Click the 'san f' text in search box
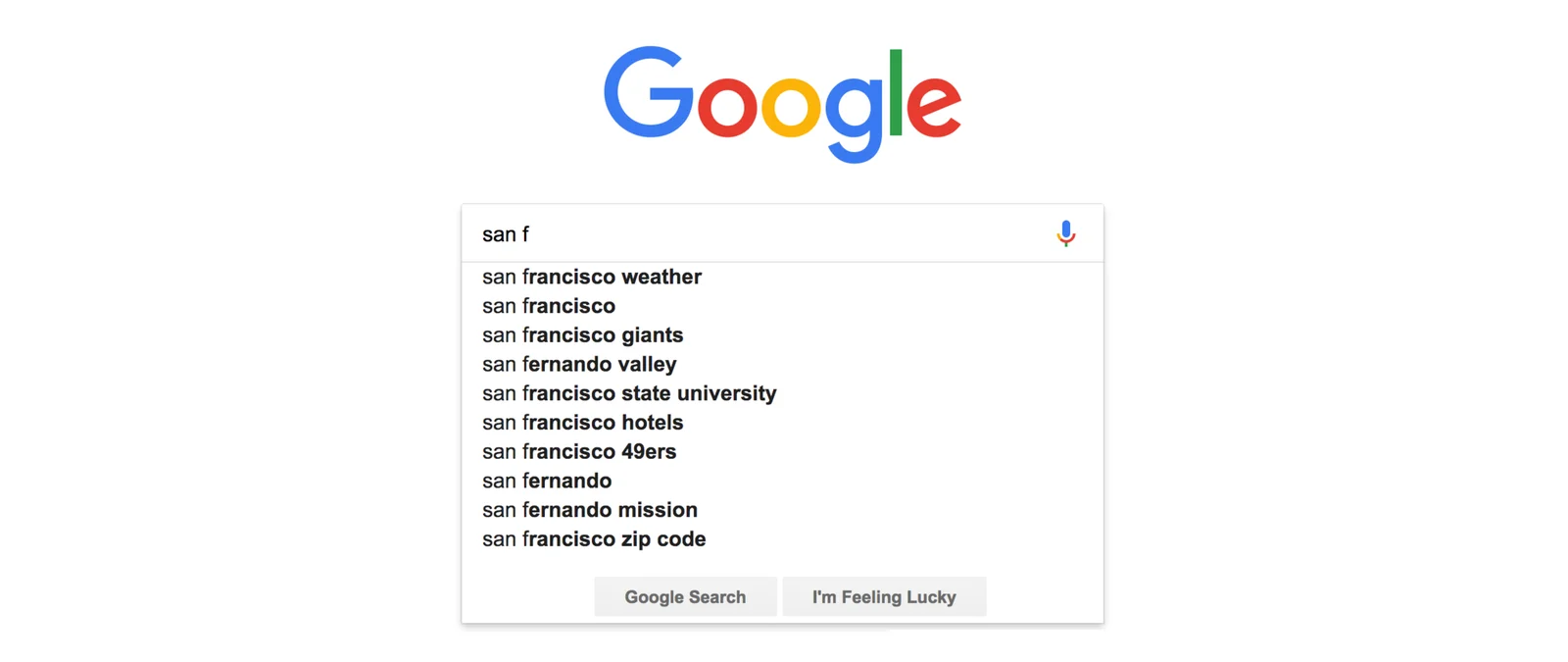 coord(506,233)
